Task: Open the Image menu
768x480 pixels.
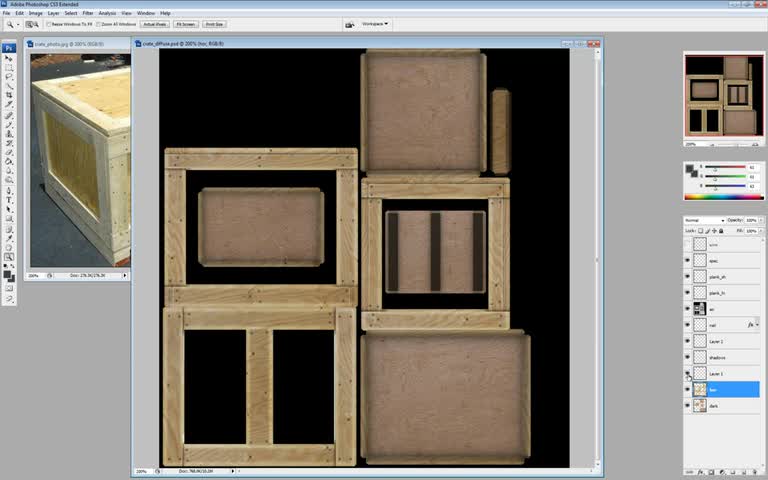Action: (x=35, y=13)
